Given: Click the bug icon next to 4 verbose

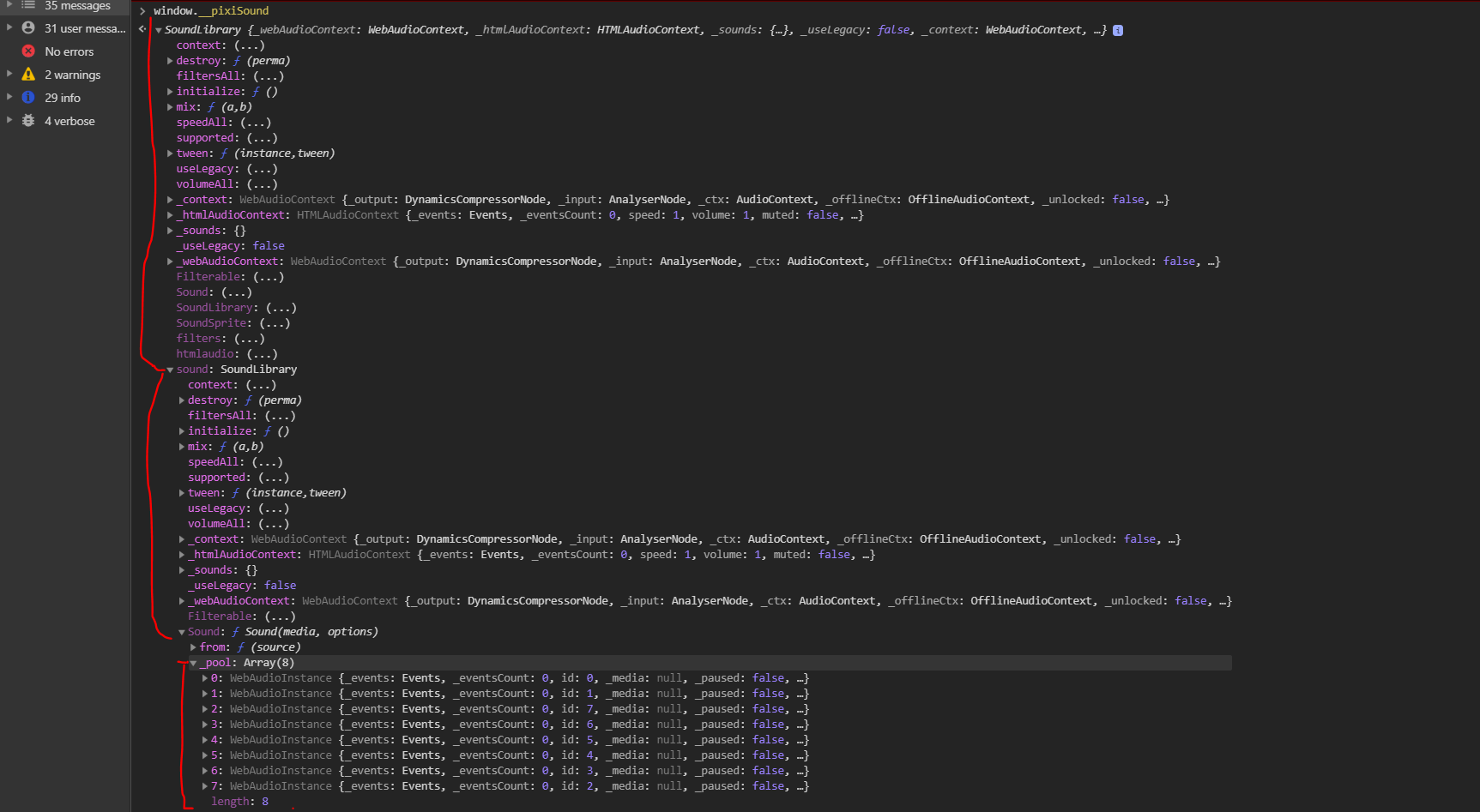Looking at the screenshot, I should click(x=28, y=120).
